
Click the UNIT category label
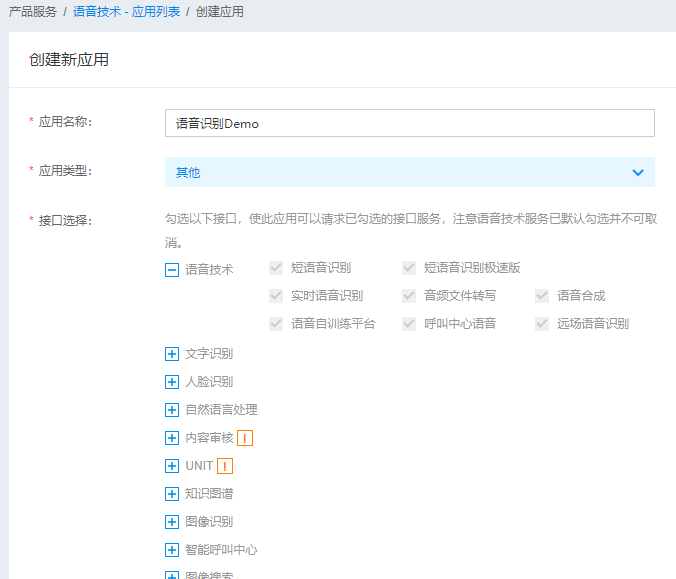(199, 466)
